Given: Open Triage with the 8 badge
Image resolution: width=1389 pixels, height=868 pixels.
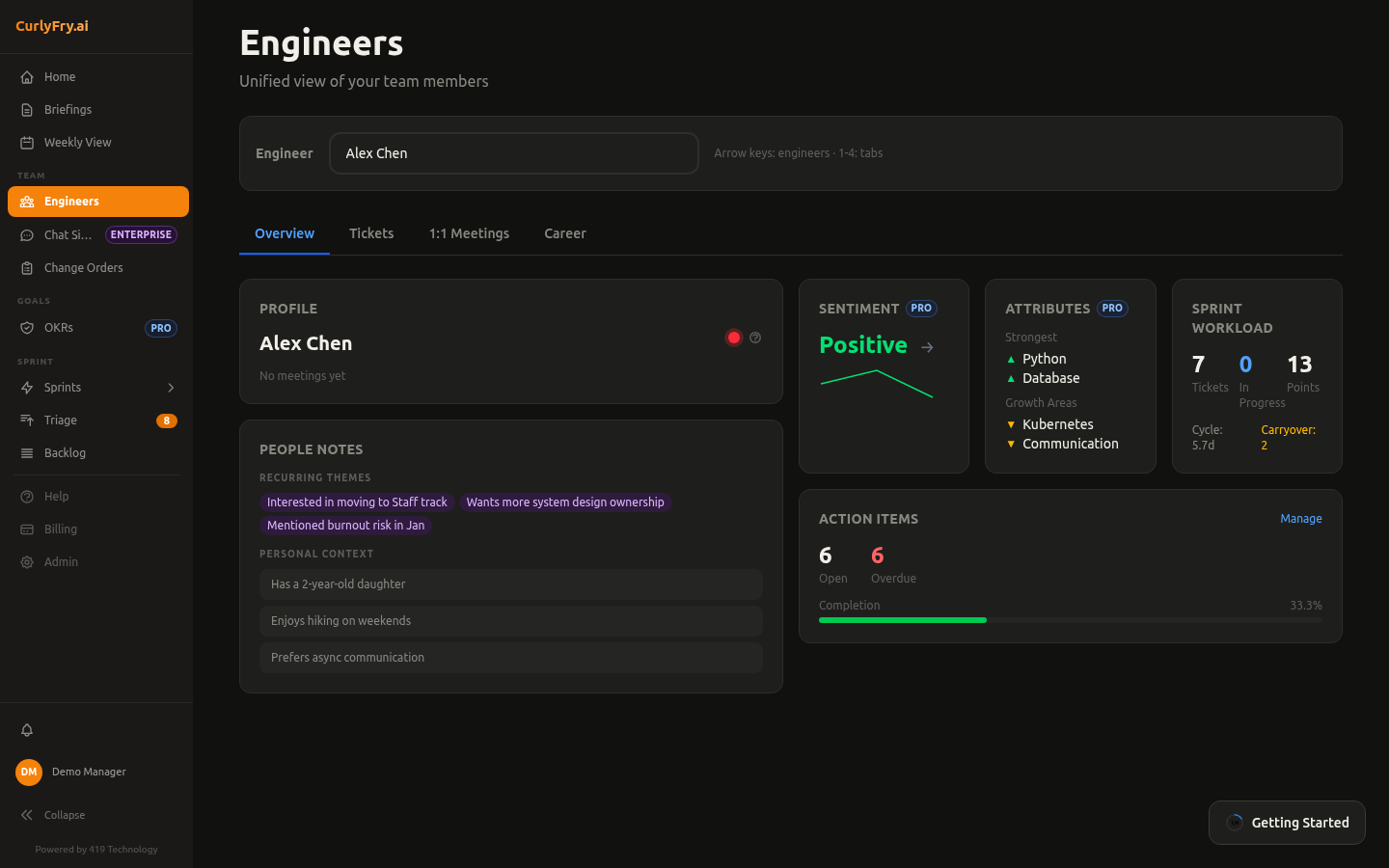Looking at the screenshot, I should (x=60, y=420).
